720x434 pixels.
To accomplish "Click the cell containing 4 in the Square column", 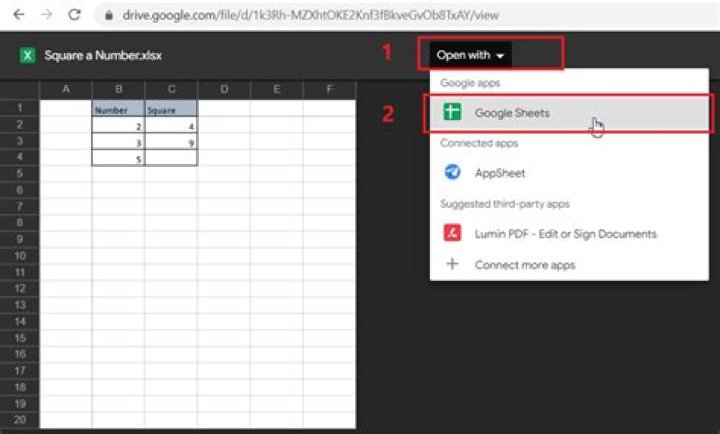I will click(x=171, y=125).
